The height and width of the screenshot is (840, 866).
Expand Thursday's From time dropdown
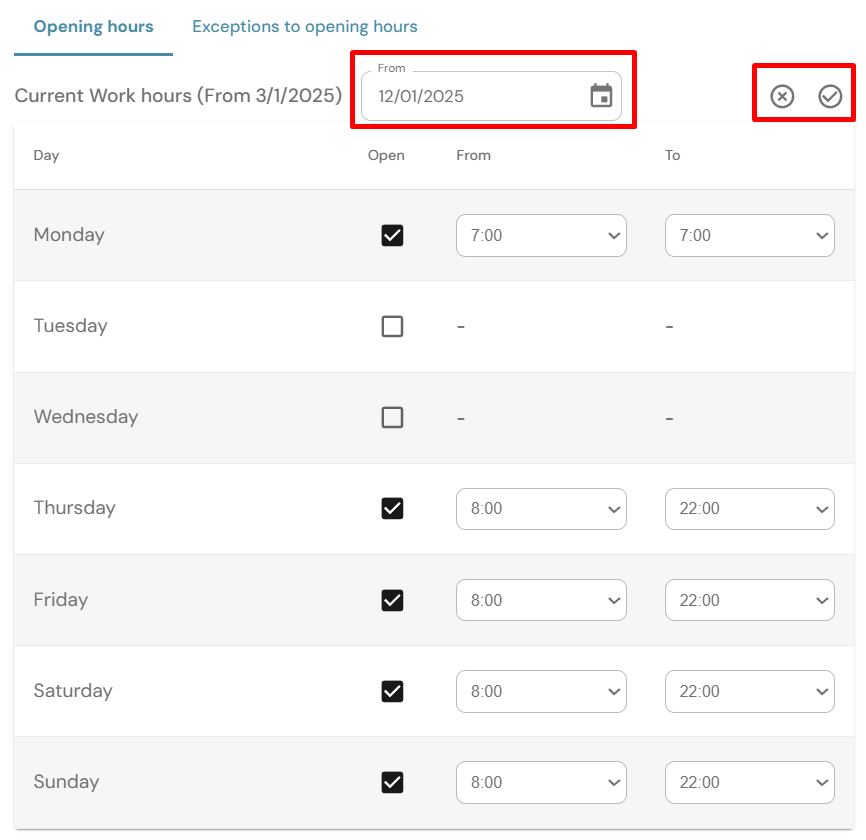coord(541,508)
